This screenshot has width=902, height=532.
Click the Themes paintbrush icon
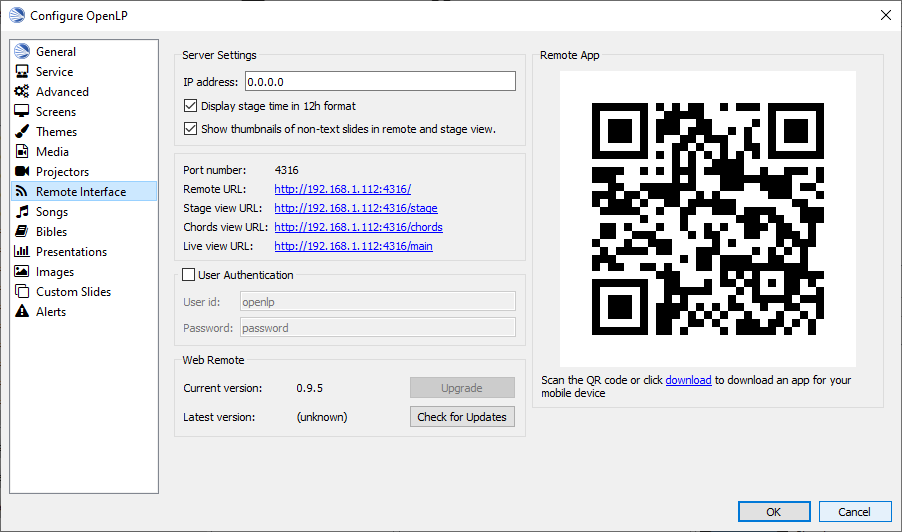pos(22,132)
